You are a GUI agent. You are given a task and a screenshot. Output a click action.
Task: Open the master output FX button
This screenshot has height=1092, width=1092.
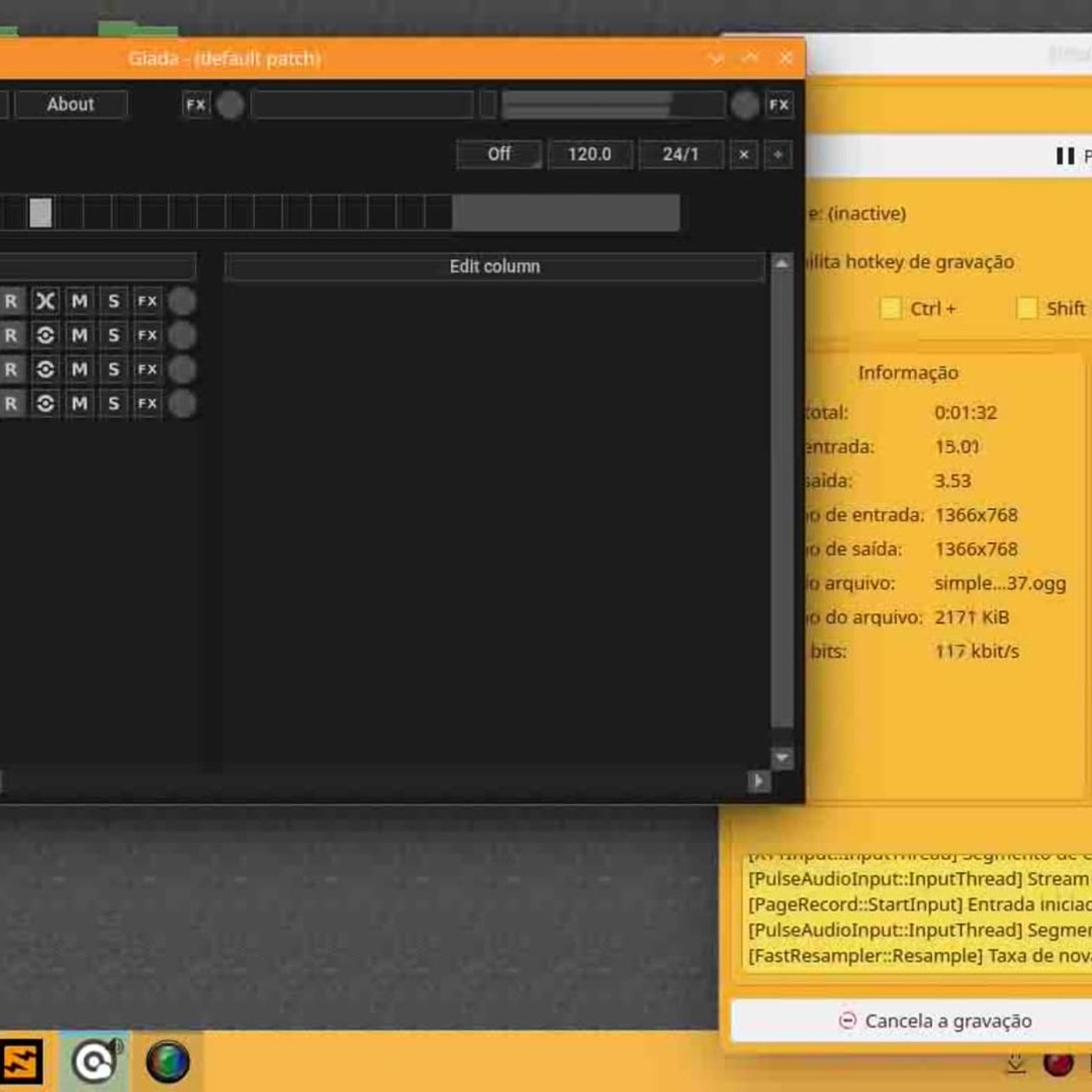click(x=778, y=105)
